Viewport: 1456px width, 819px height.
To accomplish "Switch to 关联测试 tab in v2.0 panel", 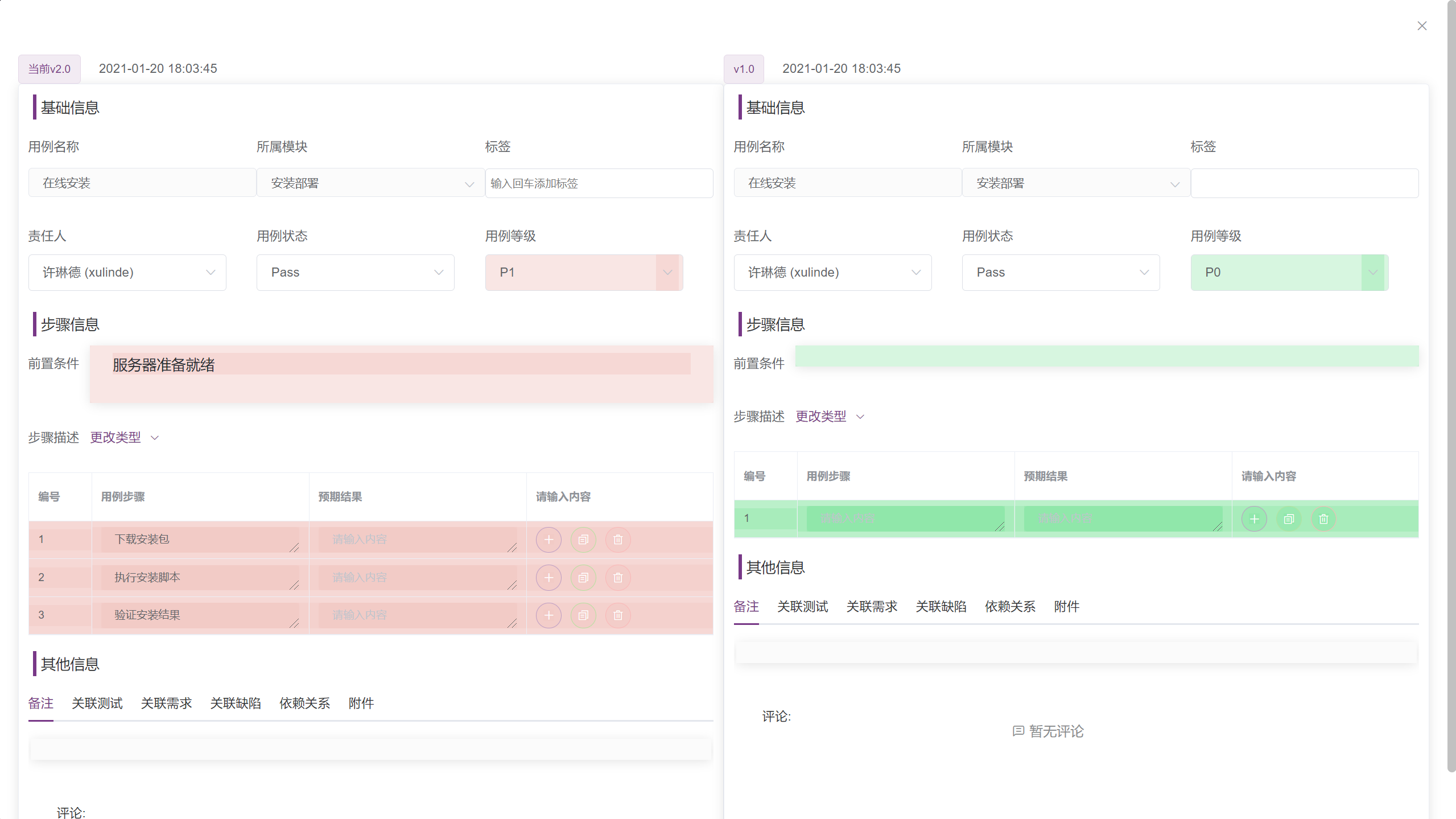I will [97, 703].
